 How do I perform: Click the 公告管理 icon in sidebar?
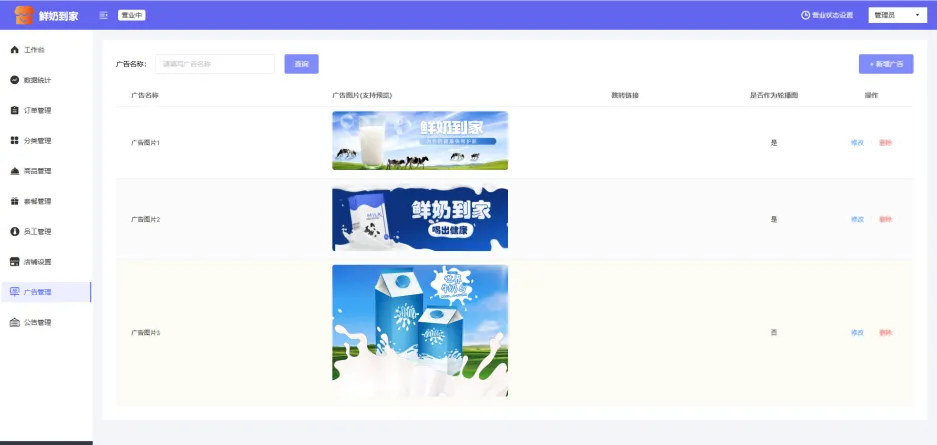tap(14, 322)
